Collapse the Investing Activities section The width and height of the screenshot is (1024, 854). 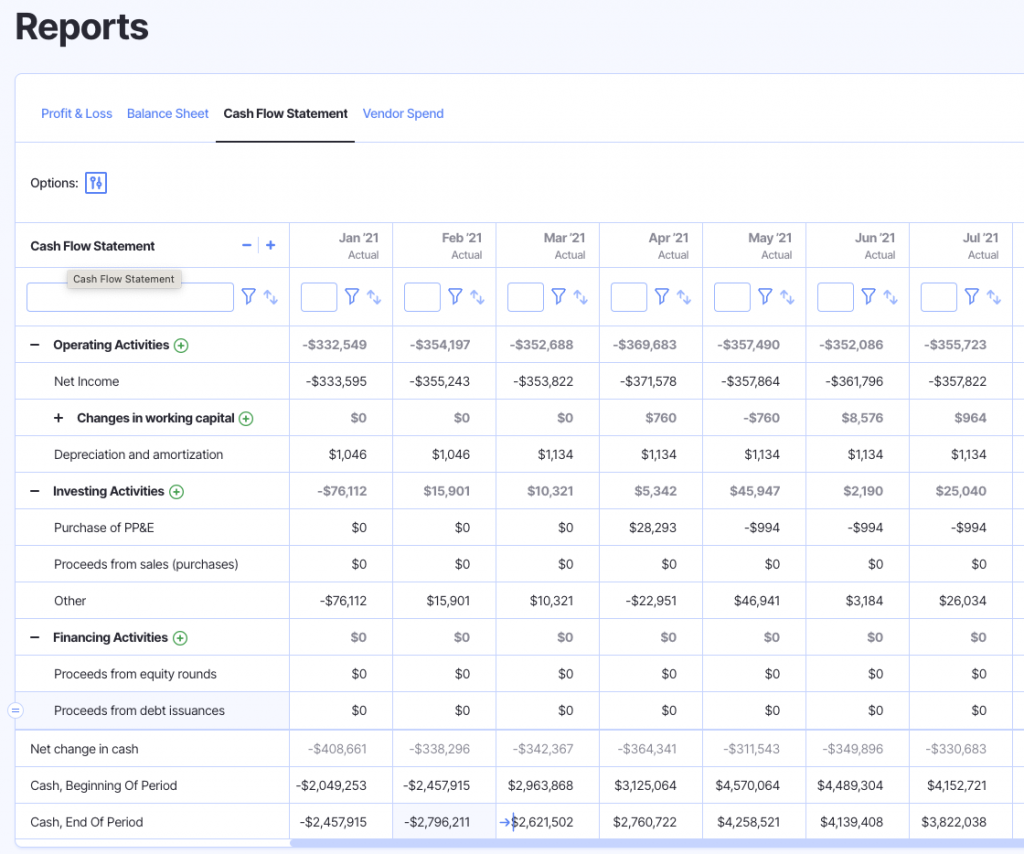click(35, 491)
